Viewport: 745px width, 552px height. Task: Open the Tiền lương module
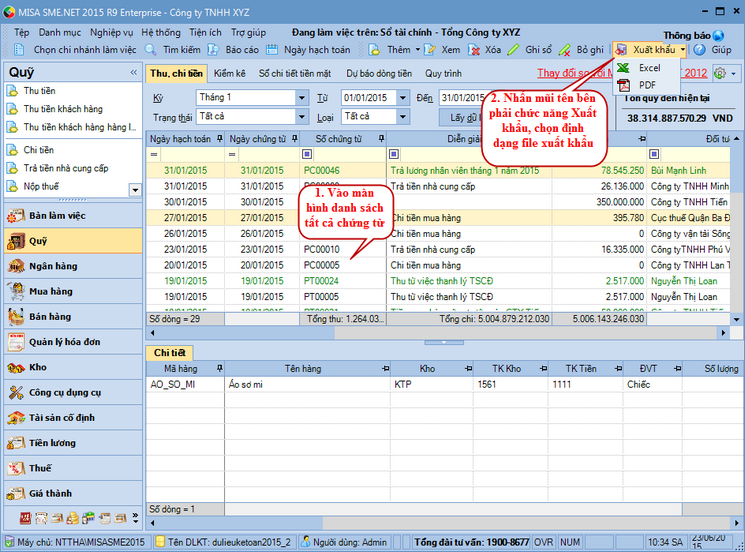[x=73, y=443]
